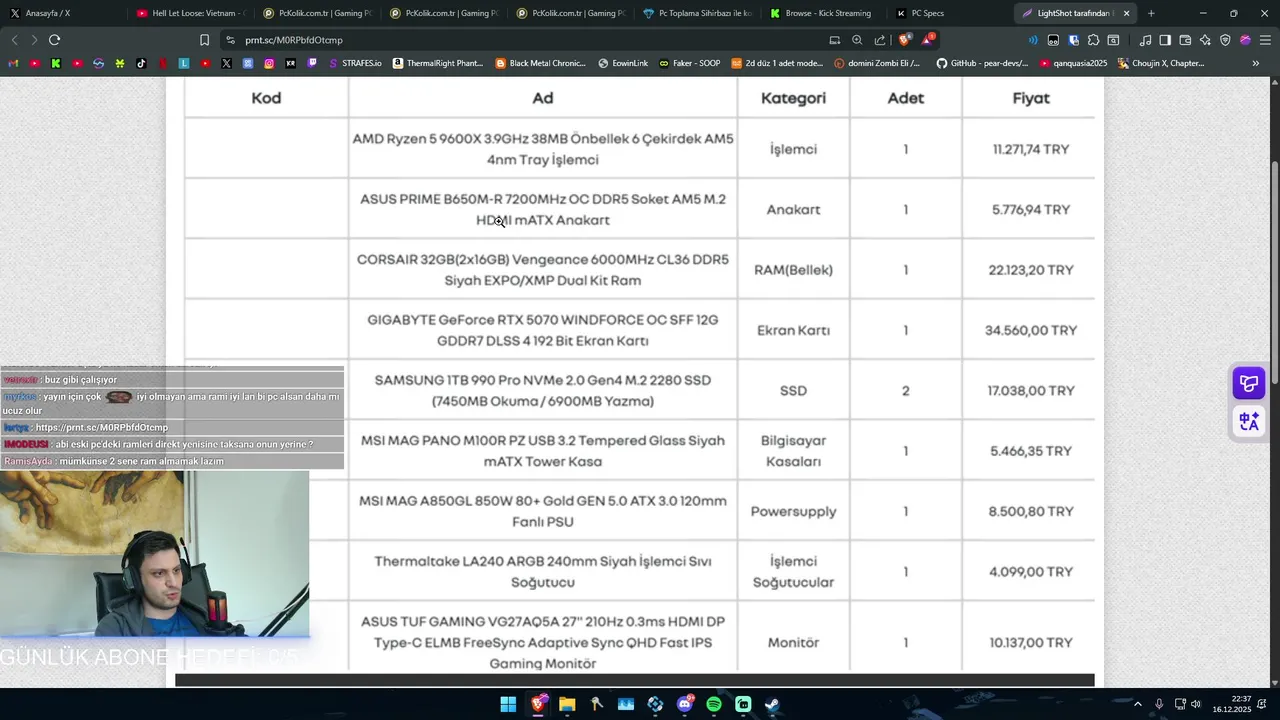
Task: Open the purple chat floating button
Action: pos(1249,383)
